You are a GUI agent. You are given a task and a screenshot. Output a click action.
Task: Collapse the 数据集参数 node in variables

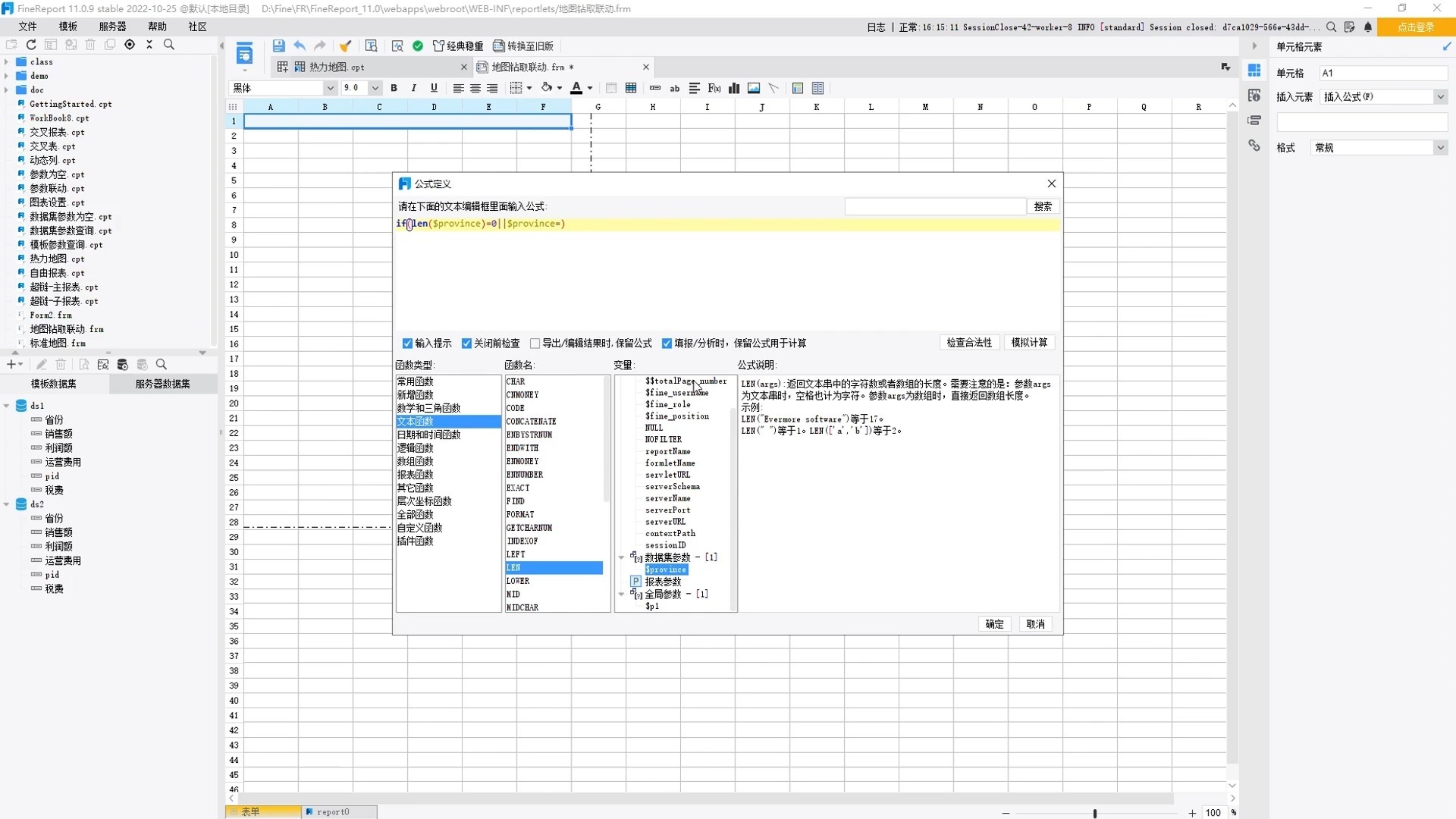click(622, 557)
